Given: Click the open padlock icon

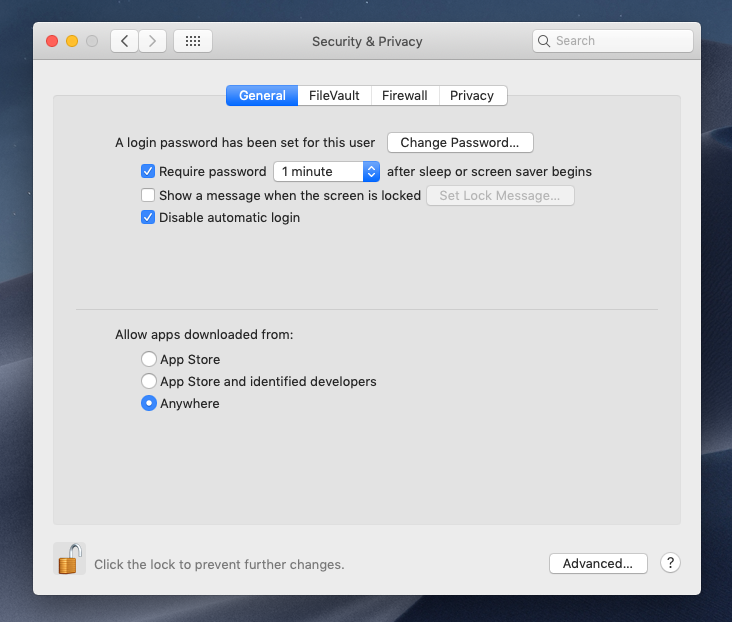Looking at the screenshot, I should click(70, 558).
